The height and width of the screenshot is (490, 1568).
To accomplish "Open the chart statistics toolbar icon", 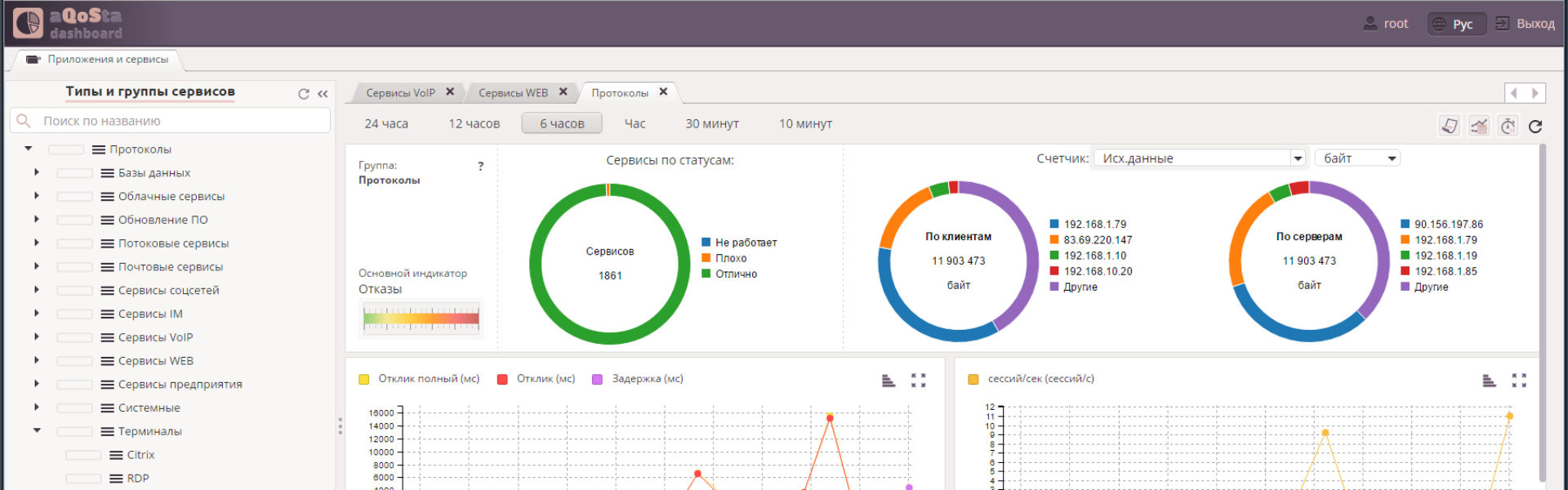I will (1479, 126).
